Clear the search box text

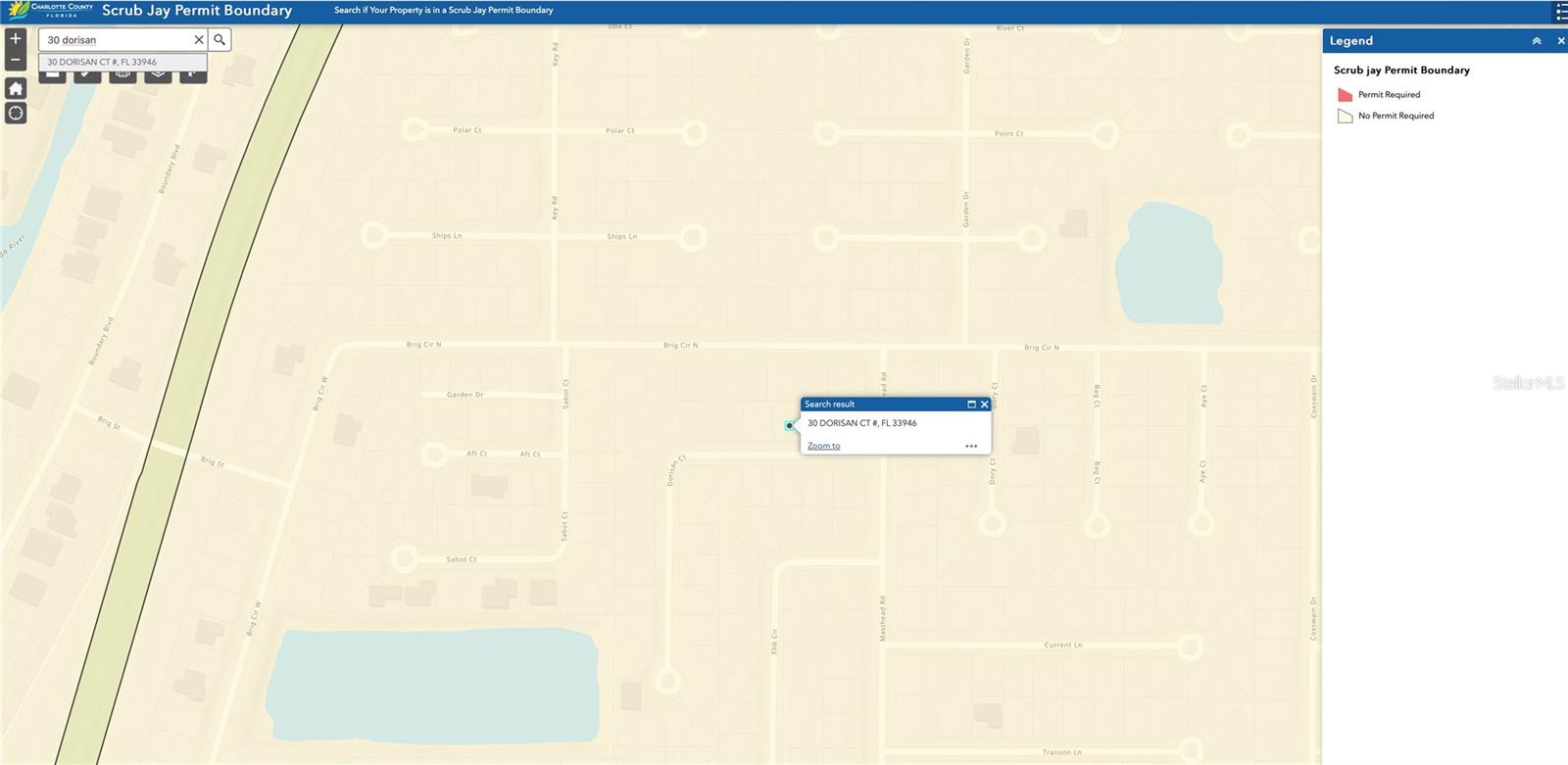point(199,40)
